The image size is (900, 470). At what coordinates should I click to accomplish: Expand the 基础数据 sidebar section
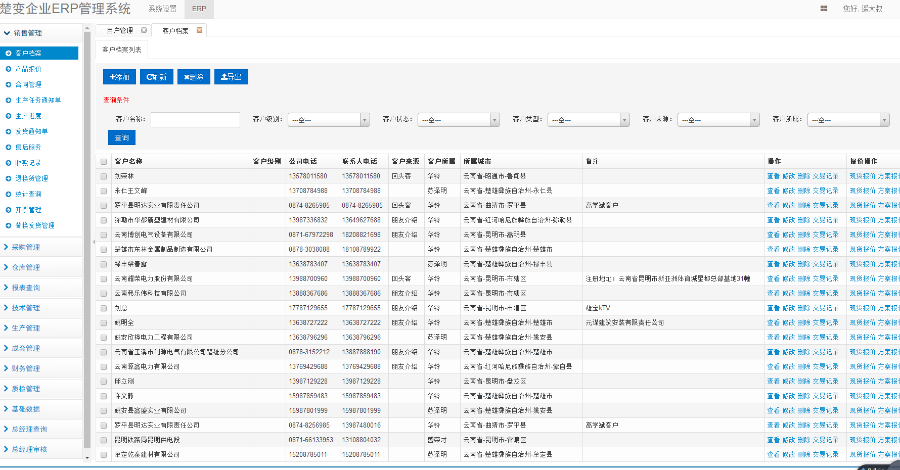coord(40,409)
